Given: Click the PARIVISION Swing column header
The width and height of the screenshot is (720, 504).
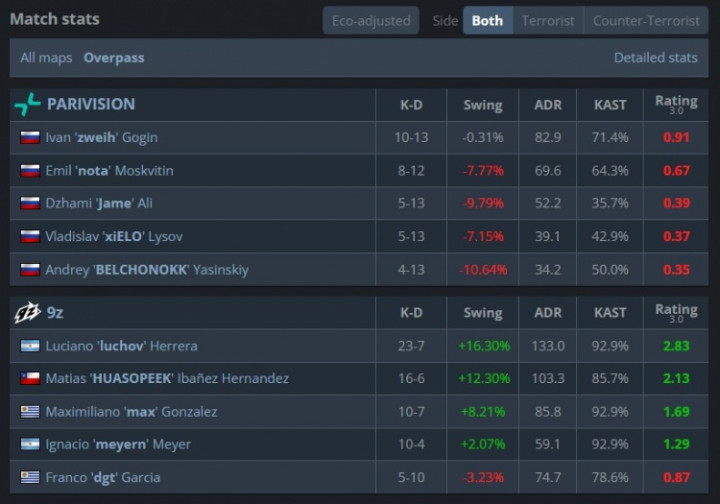Looking at the screenshot, I should tap(483, 105).
